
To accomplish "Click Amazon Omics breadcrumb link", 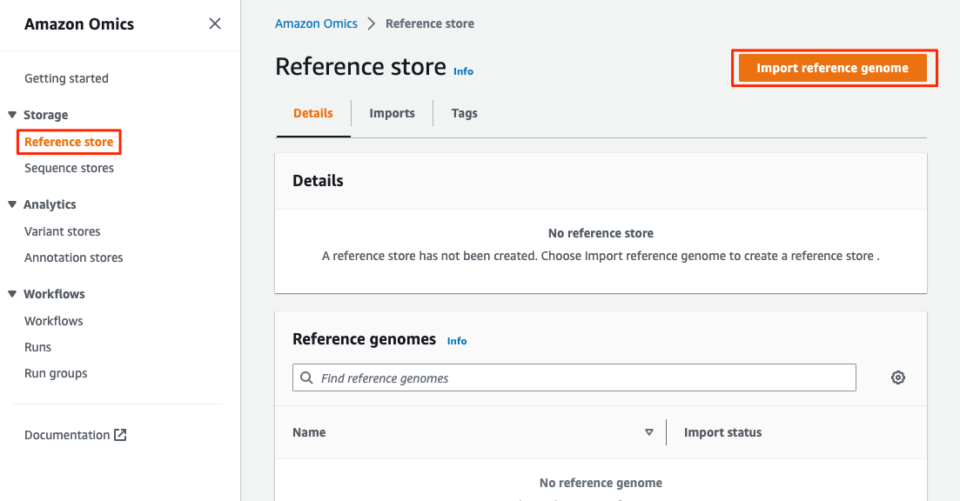I will [316, 24].
